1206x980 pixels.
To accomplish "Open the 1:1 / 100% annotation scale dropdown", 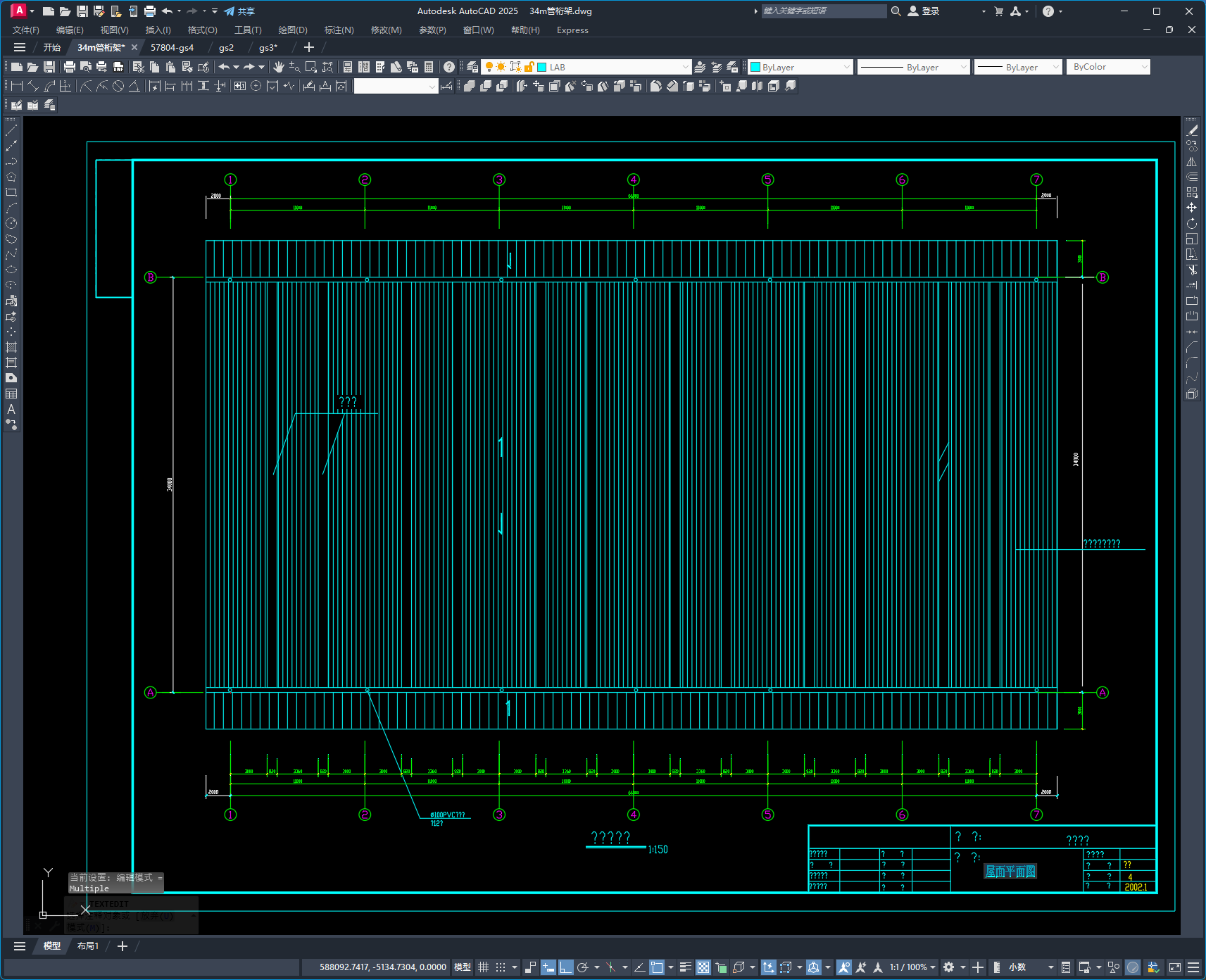I will click(912, 967).
